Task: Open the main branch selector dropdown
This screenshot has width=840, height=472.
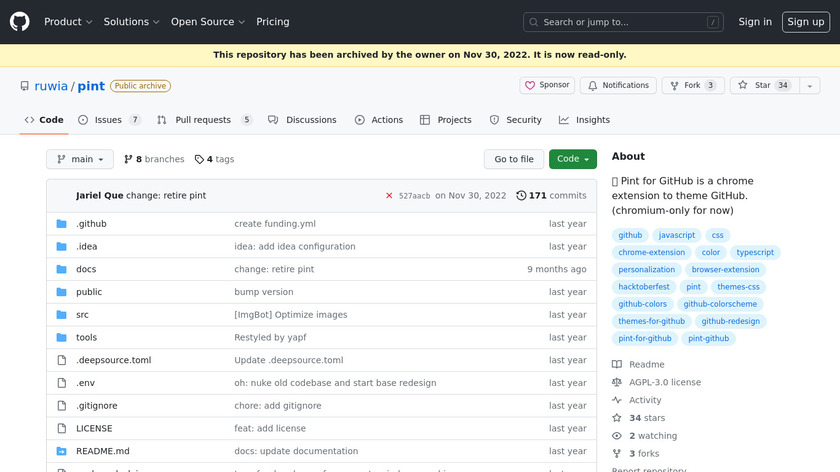Action: [x=80, y=159]
